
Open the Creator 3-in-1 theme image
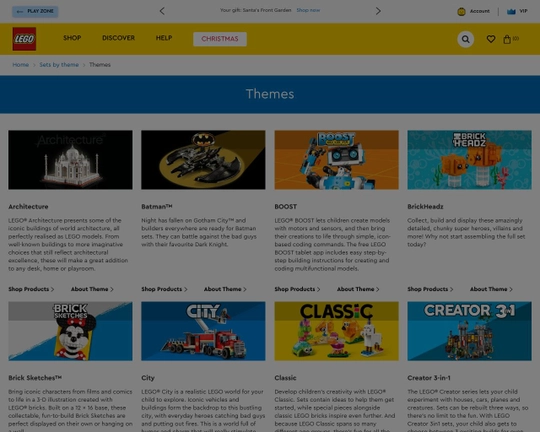tap(469, 331)
